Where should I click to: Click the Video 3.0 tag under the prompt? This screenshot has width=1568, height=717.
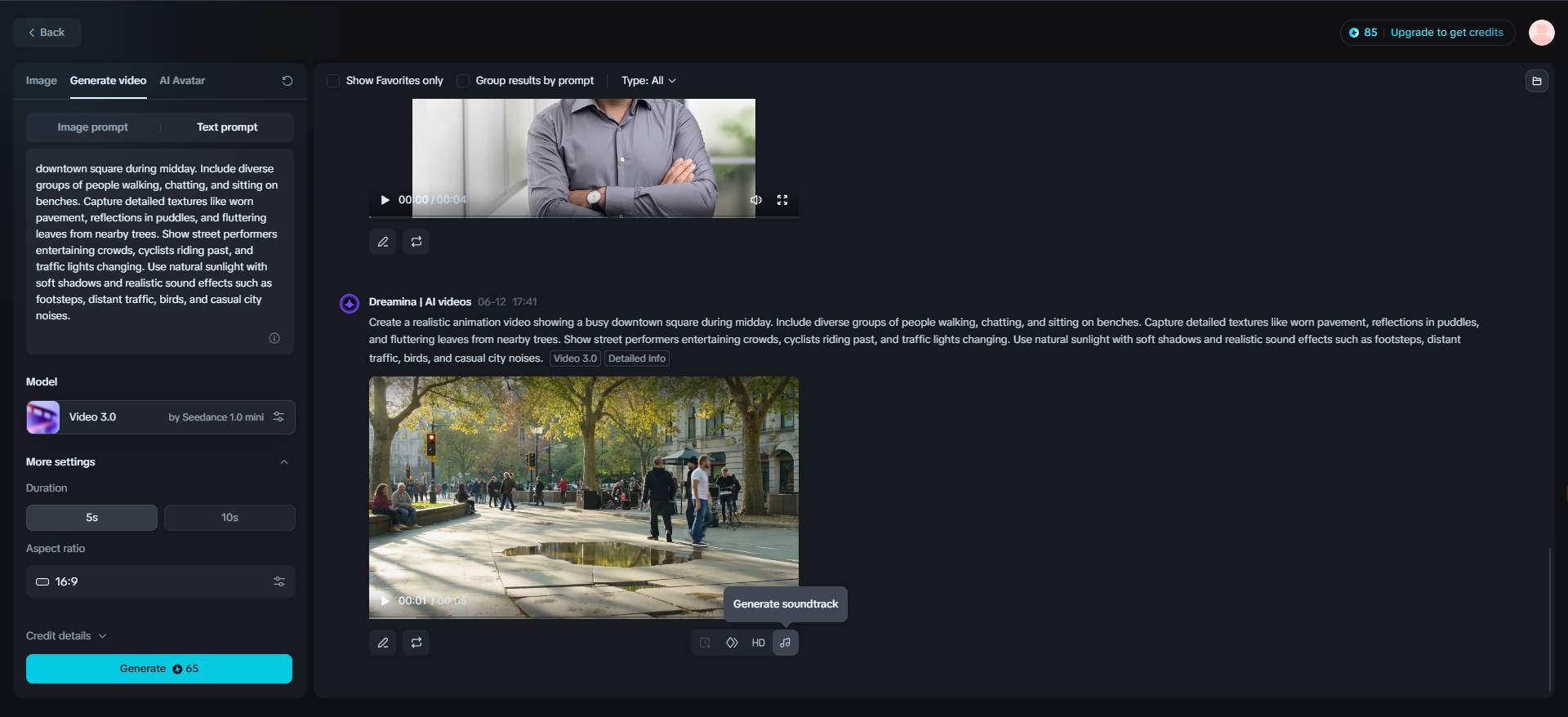coord(575,358)
